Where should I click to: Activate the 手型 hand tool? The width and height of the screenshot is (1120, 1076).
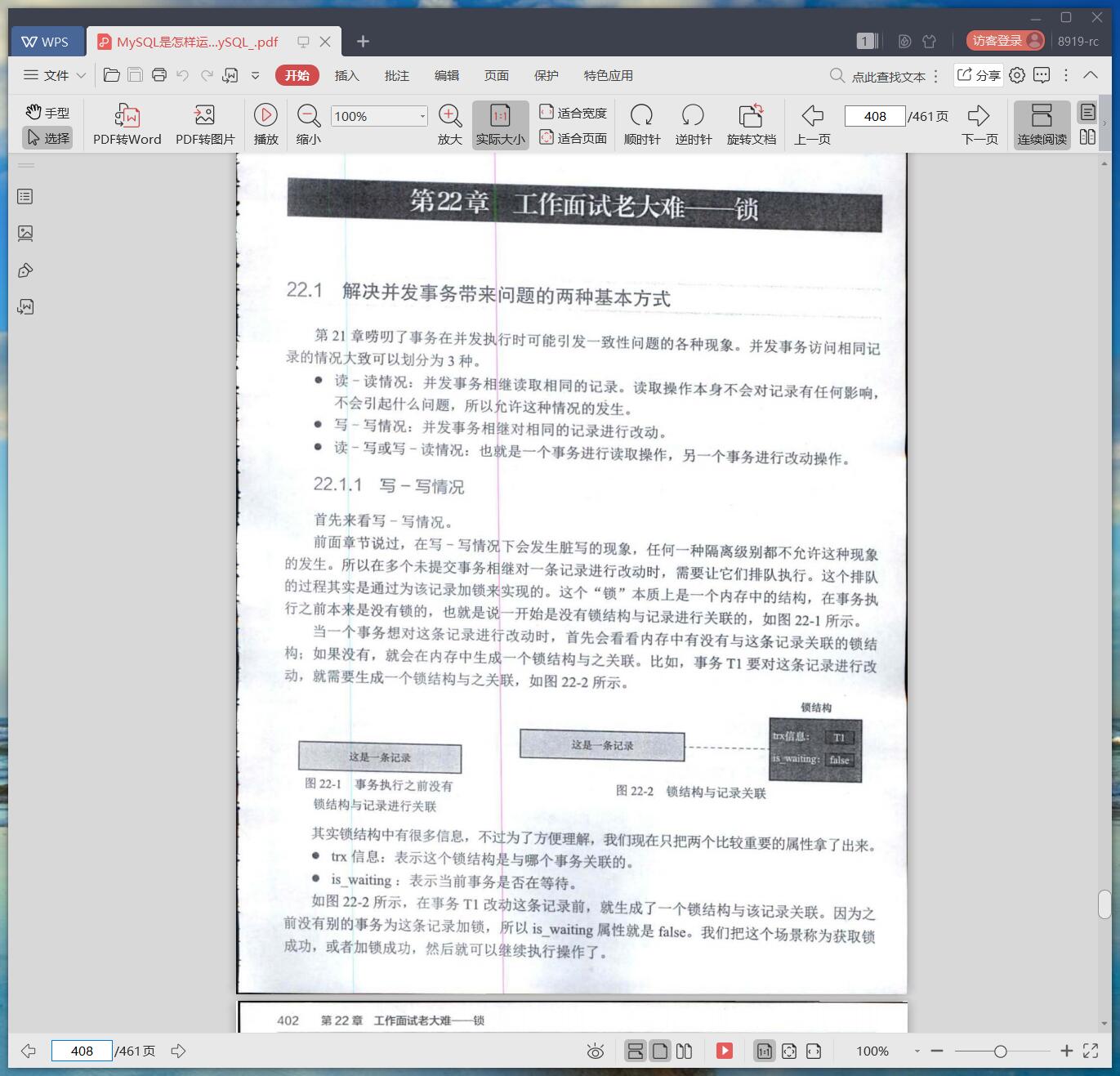(x=47, y=112)
